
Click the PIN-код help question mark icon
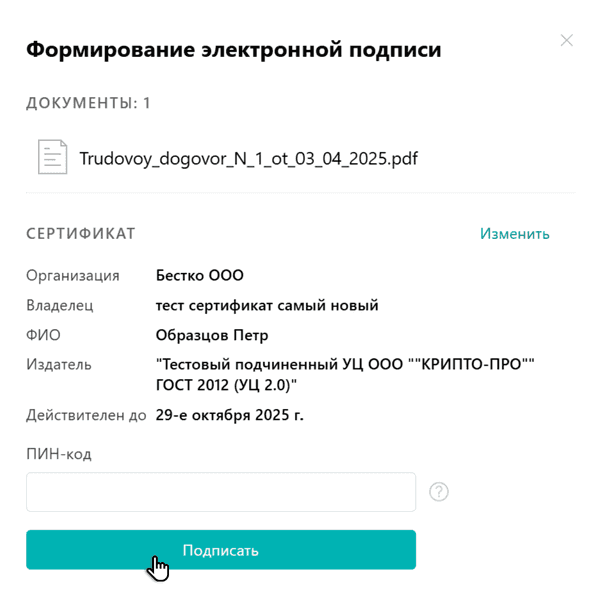[438, 492]
